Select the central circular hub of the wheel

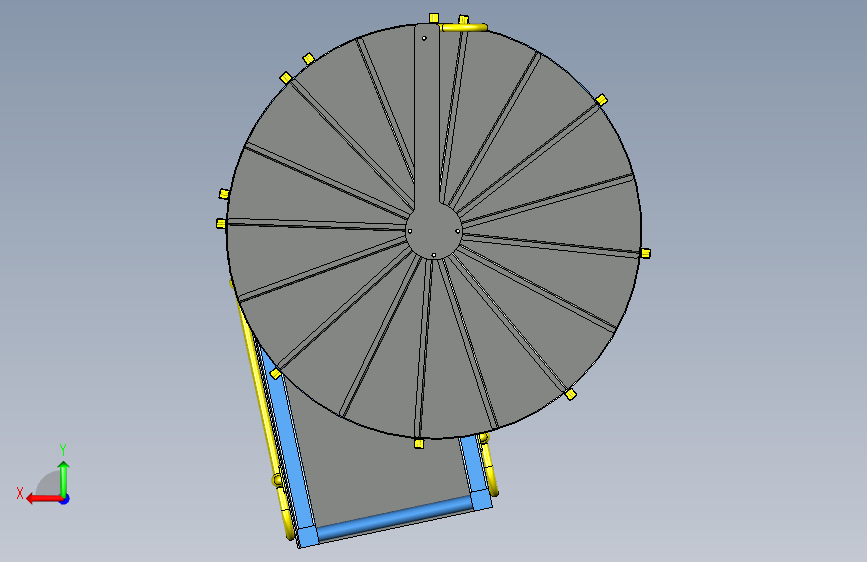434,231
